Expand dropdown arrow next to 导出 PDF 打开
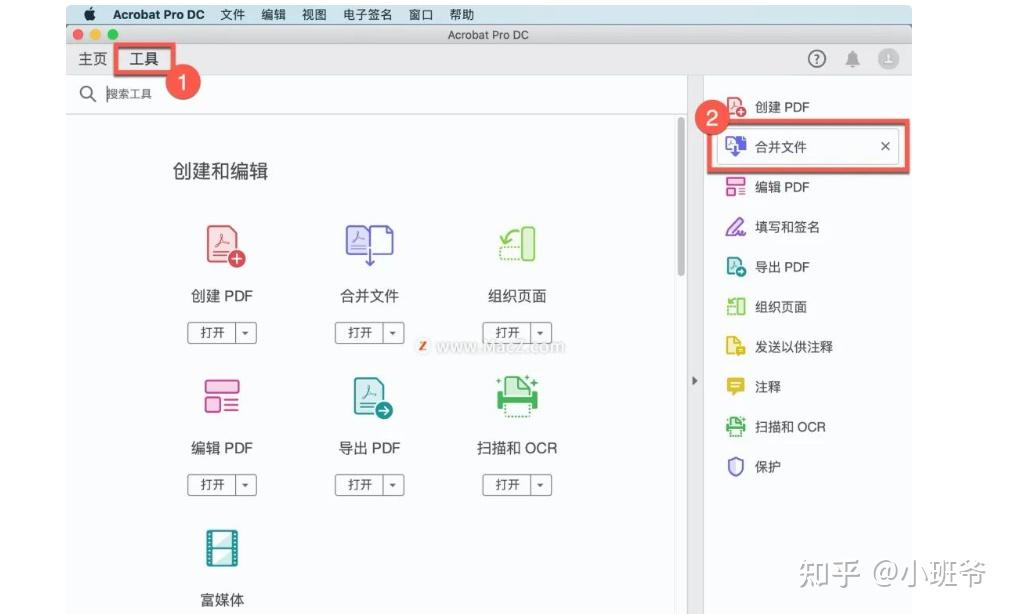1012x614 pixels. (392, 485)
